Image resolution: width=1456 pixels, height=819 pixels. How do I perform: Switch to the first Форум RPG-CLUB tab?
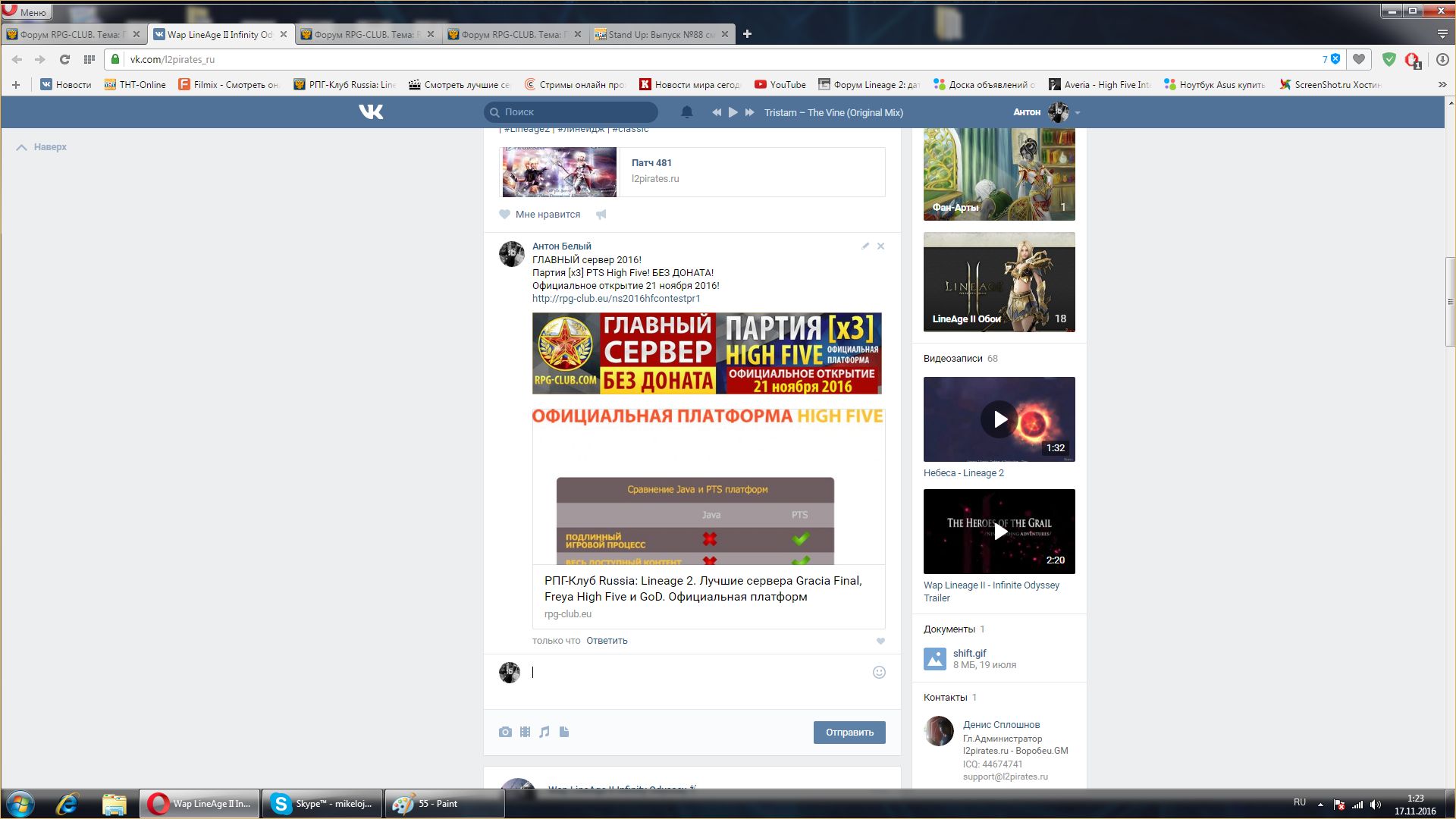tap(74, 34)
